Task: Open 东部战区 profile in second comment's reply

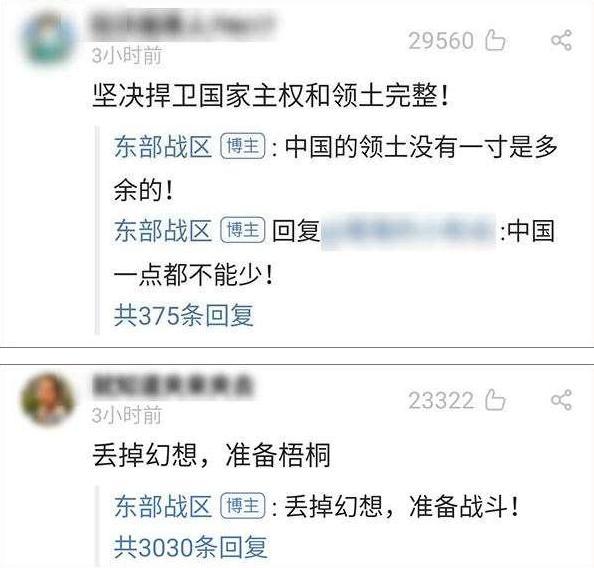Action: (x=163, y=506)
